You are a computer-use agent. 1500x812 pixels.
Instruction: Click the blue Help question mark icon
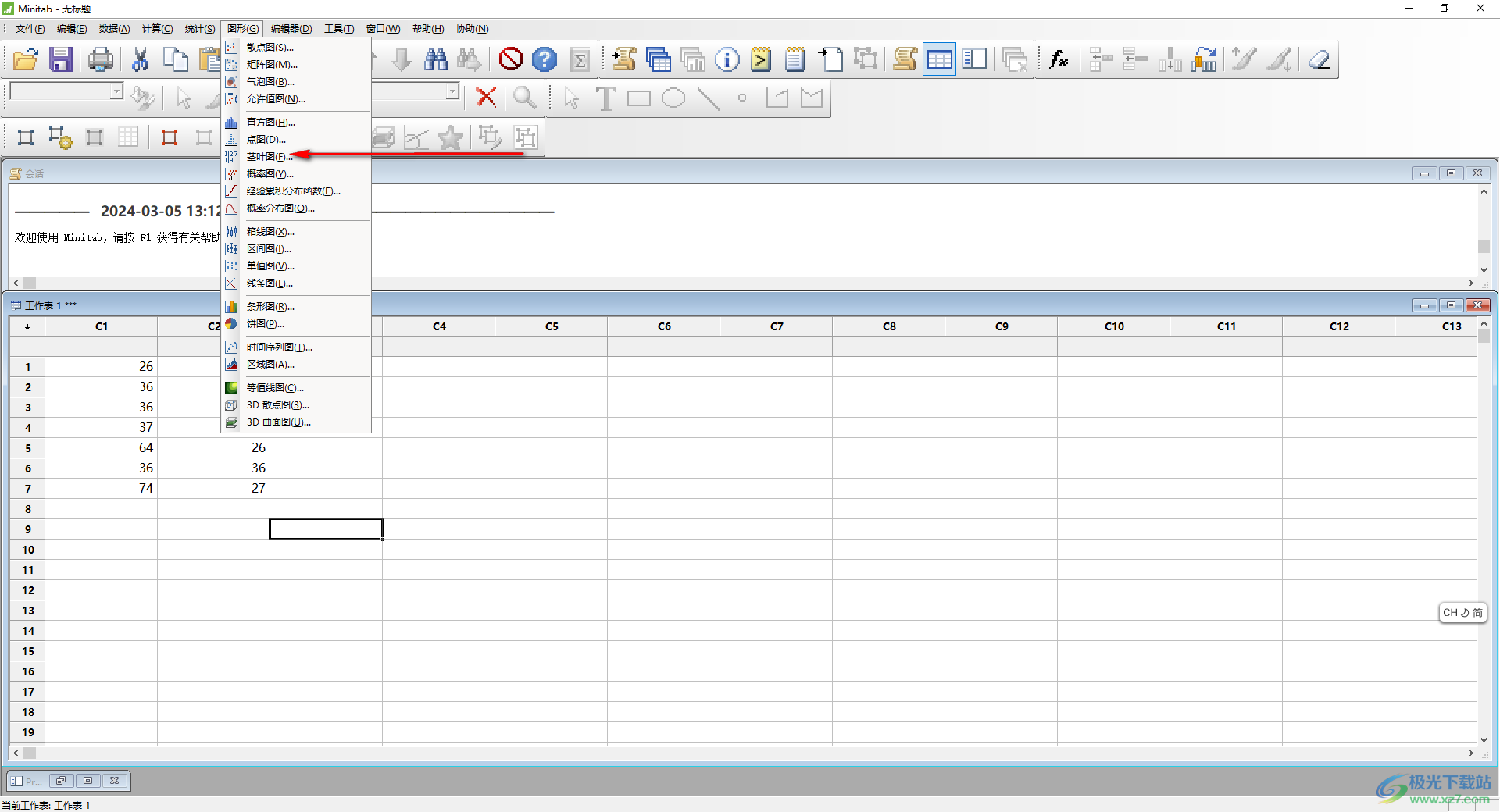(x=545, y=59)
